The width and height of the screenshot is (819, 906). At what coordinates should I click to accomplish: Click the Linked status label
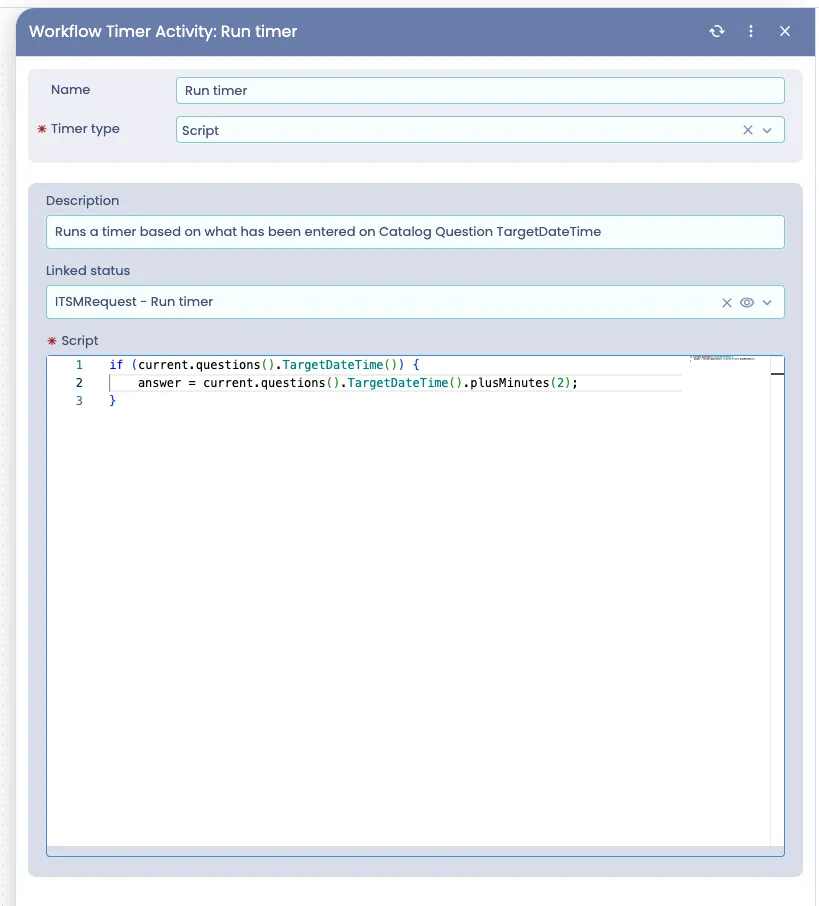pyautogui.click(x=88, y=270)
